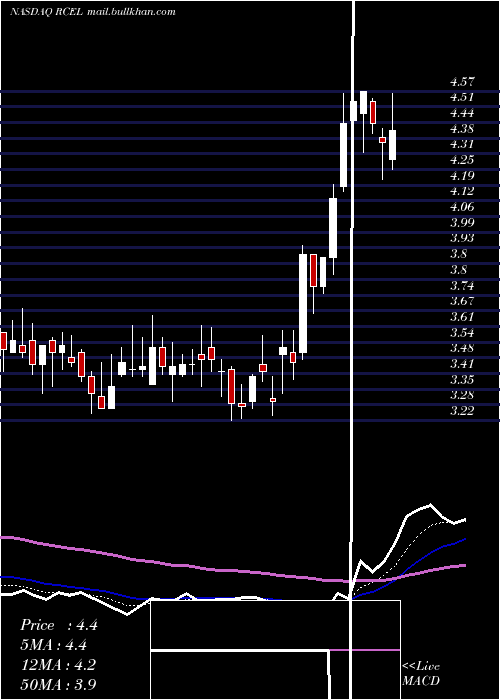This screenshot has width=500, height=700.
Task: Click the 3.61 price axis label
Action: point(462,317)
